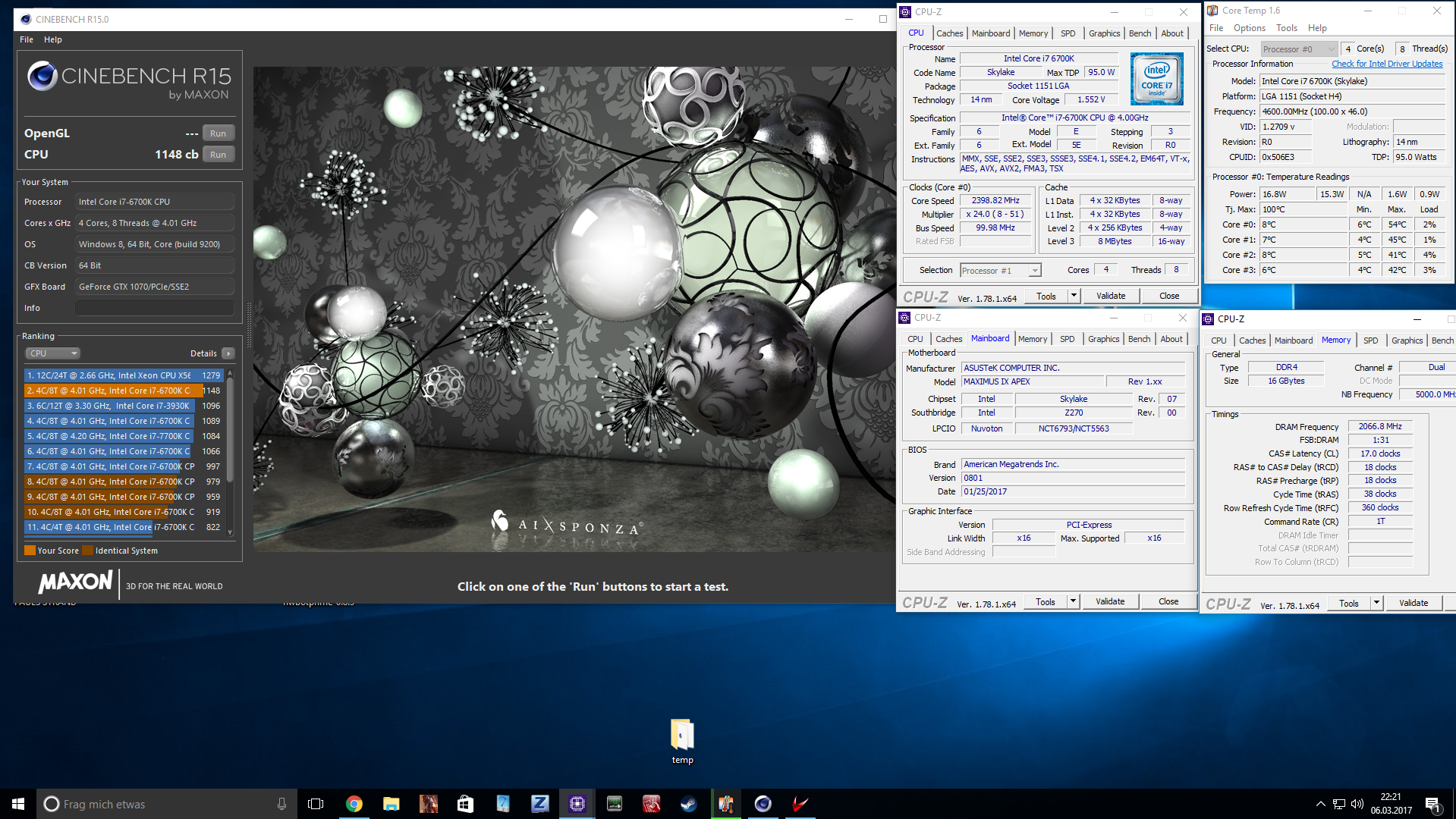Click the Intel Core i7 logo in CPU-Z
The width and height of the screenshot is (1456, 819).
point(1156,79)
